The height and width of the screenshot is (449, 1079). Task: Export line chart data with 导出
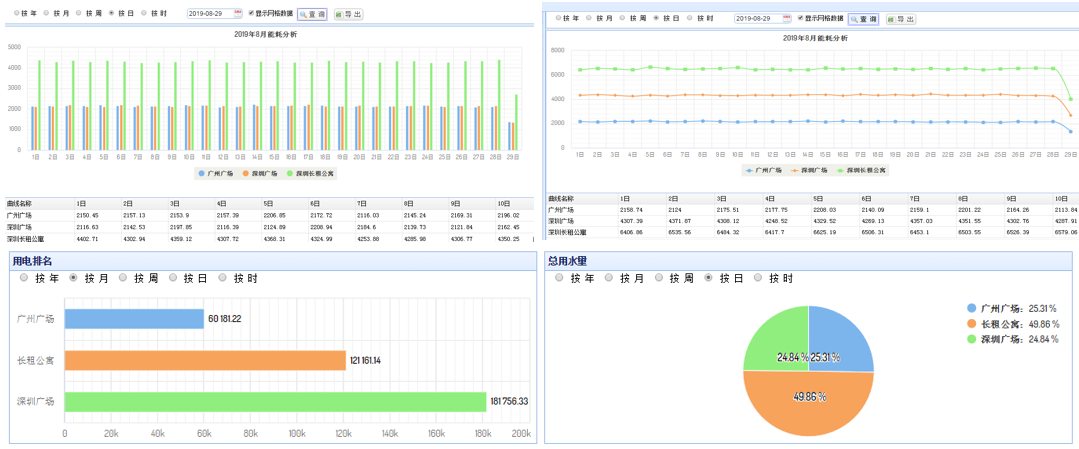pos(899,19)
